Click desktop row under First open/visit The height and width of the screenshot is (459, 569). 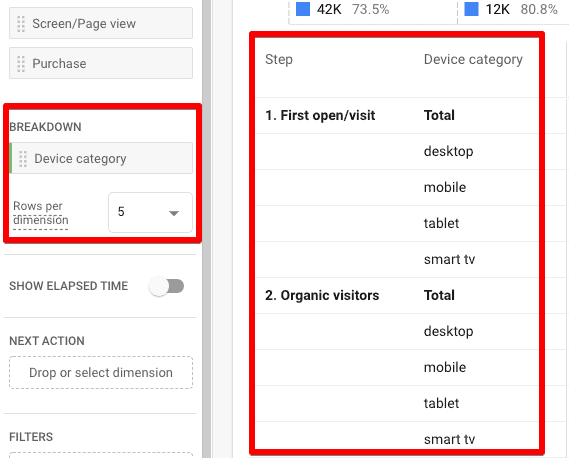pos(397,152)
